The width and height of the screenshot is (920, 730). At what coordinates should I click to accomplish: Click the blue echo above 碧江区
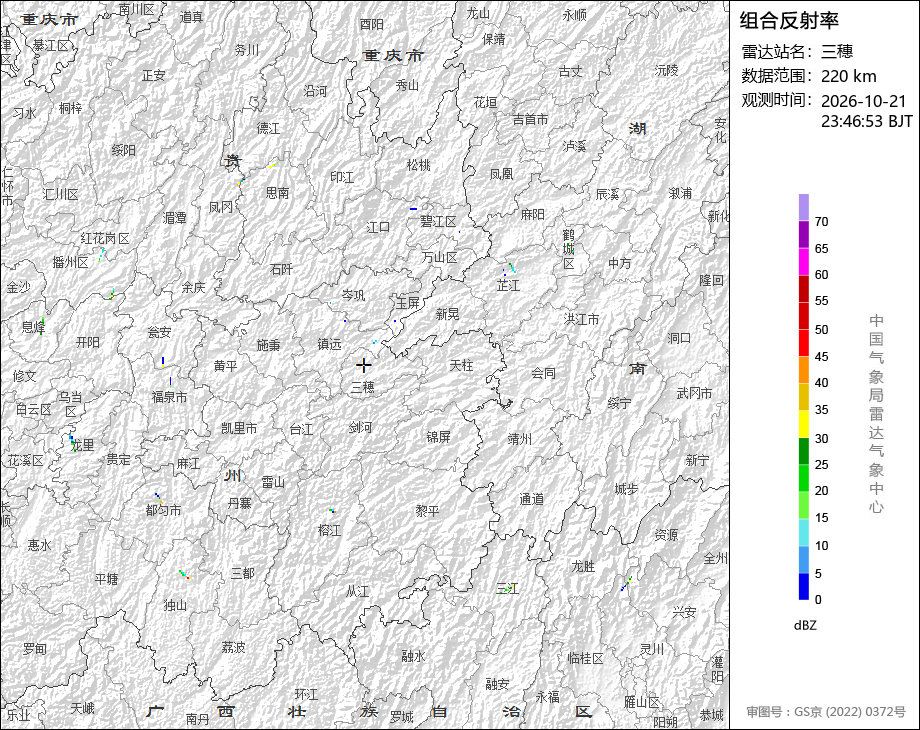pyautogui.click(x=414, y=208)
